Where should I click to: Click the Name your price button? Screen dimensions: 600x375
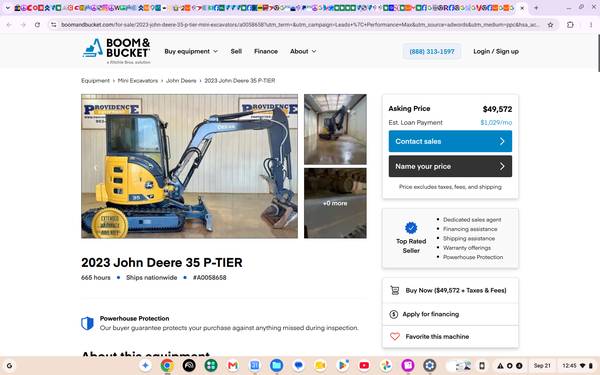450,166
